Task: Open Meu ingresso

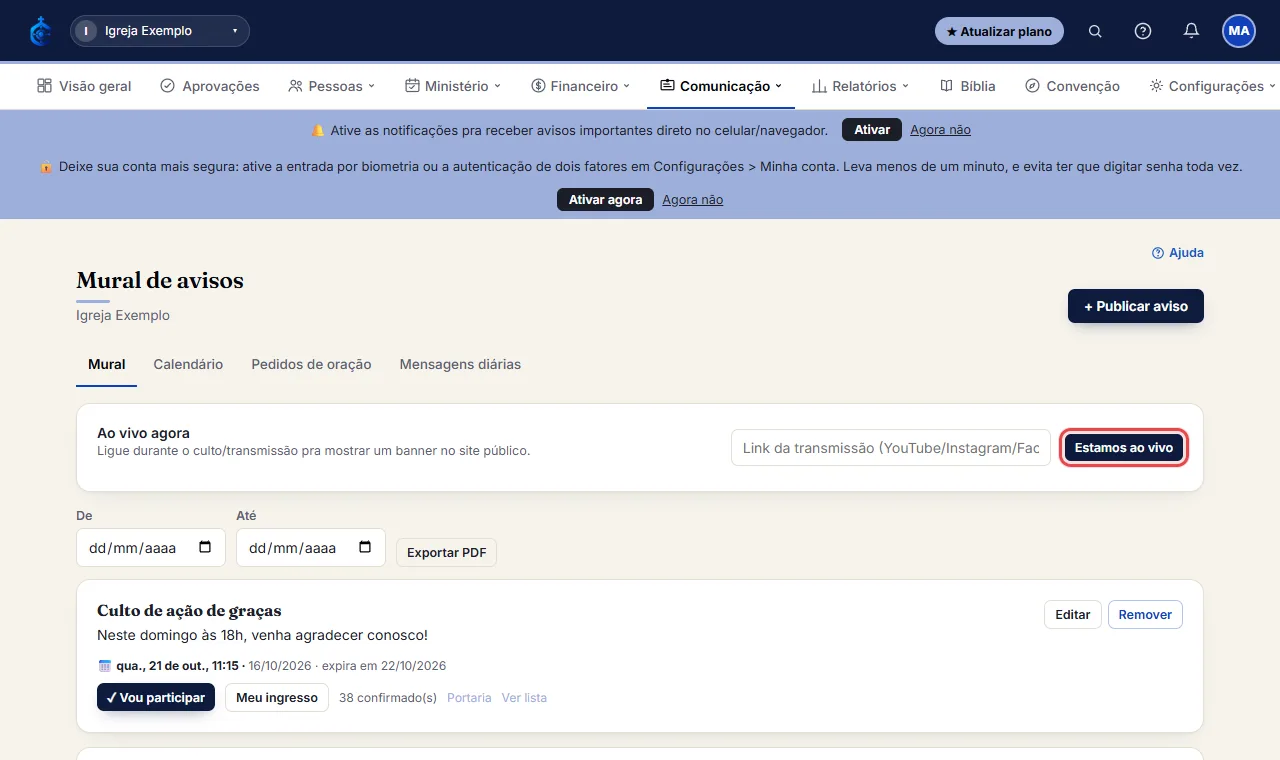Action: click(277, 697)
